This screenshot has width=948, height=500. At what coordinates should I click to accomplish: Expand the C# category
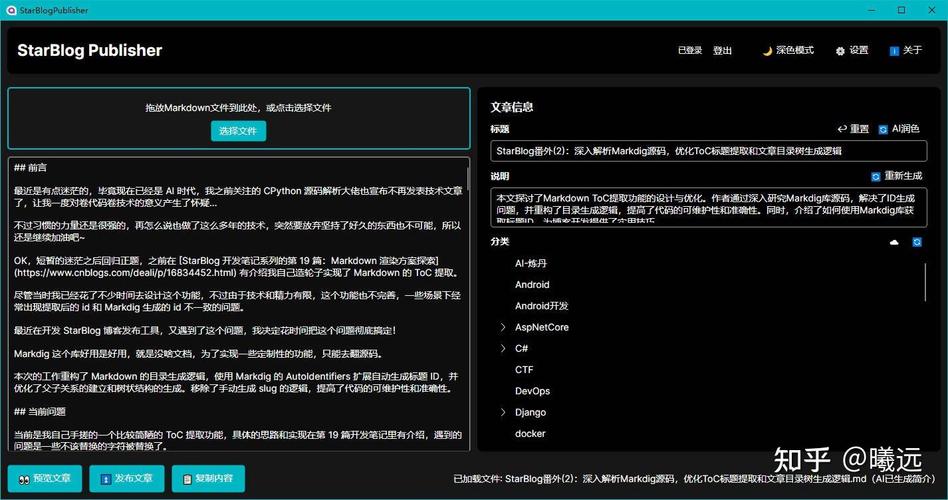point(502,348)
